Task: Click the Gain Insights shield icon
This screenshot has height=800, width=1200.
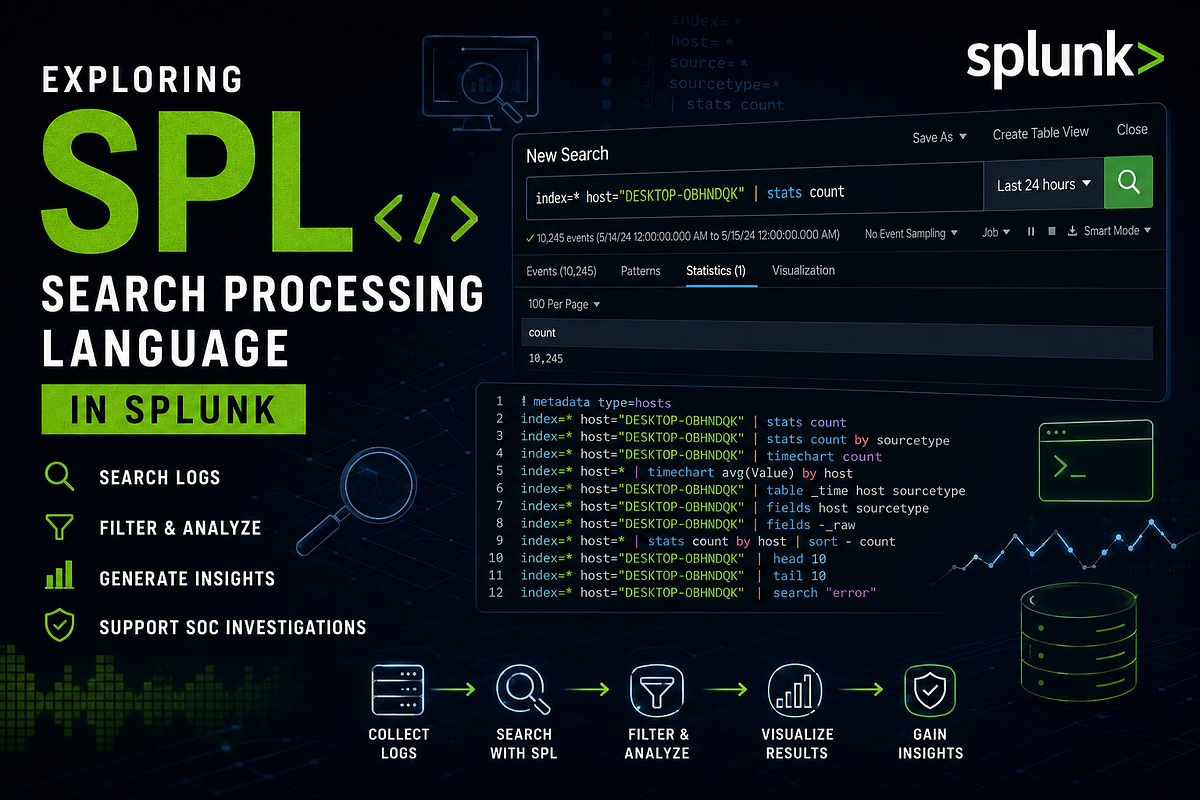Action: coord(930,690)
